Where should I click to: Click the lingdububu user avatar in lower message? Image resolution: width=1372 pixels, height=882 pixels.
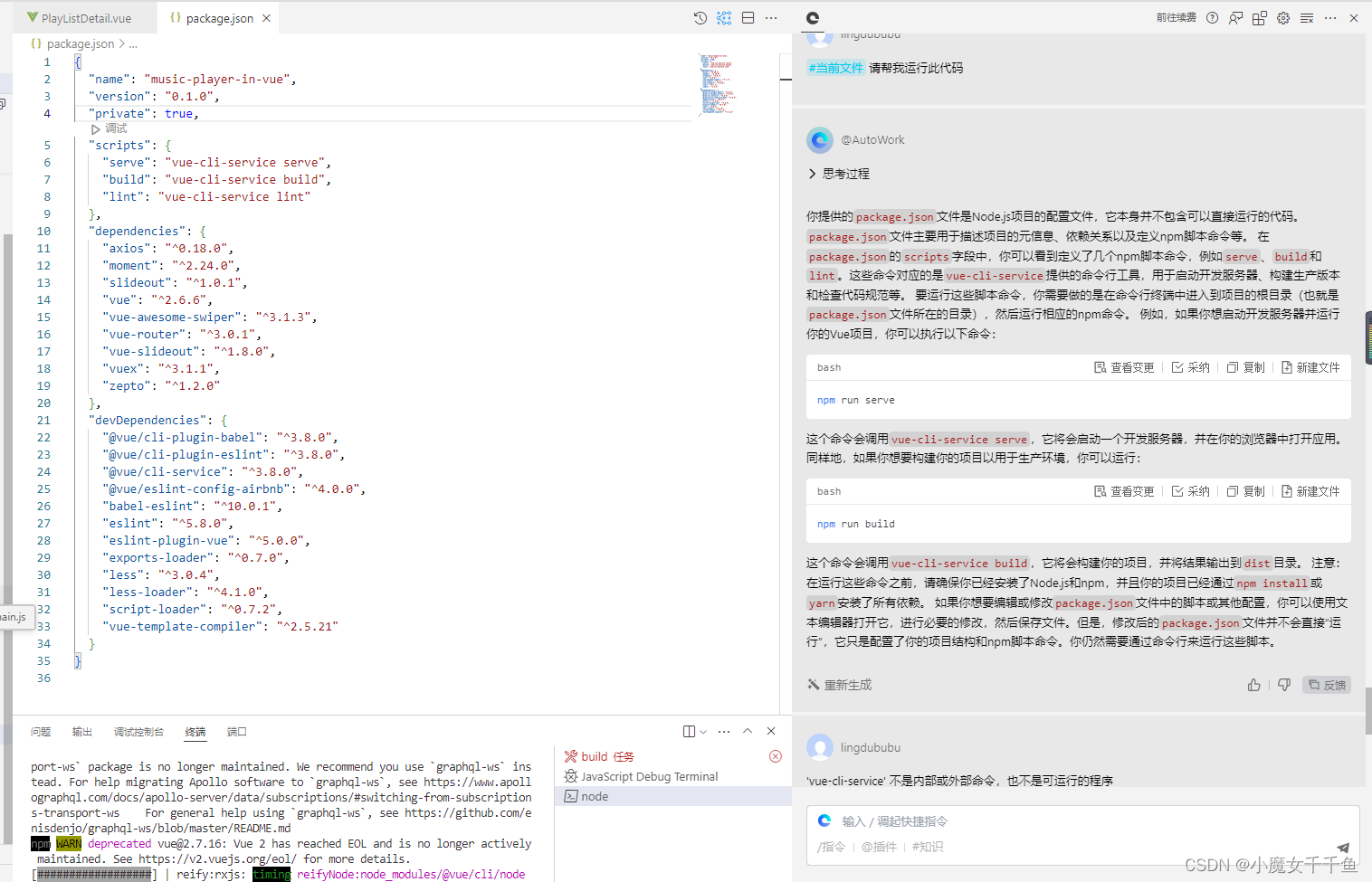coord(820,747)
